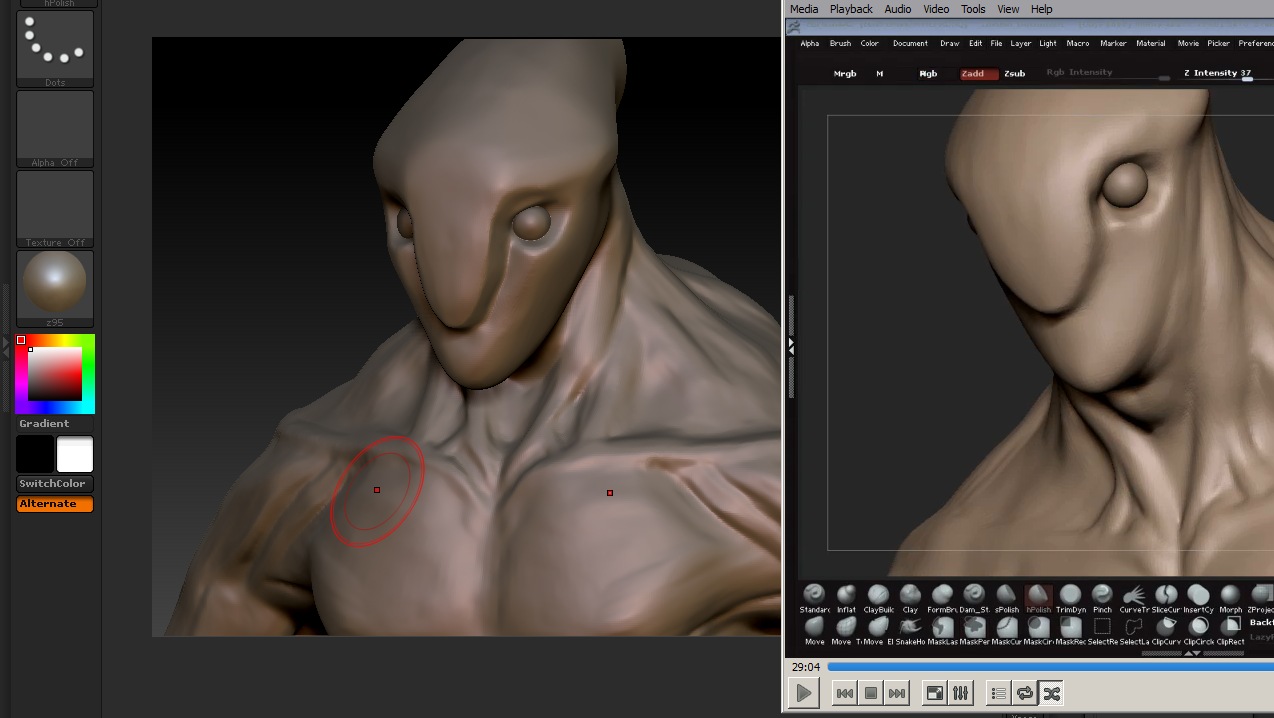The image size is (1274, 718).
Task: Open the Alpha Off picker
Action: 55,128
